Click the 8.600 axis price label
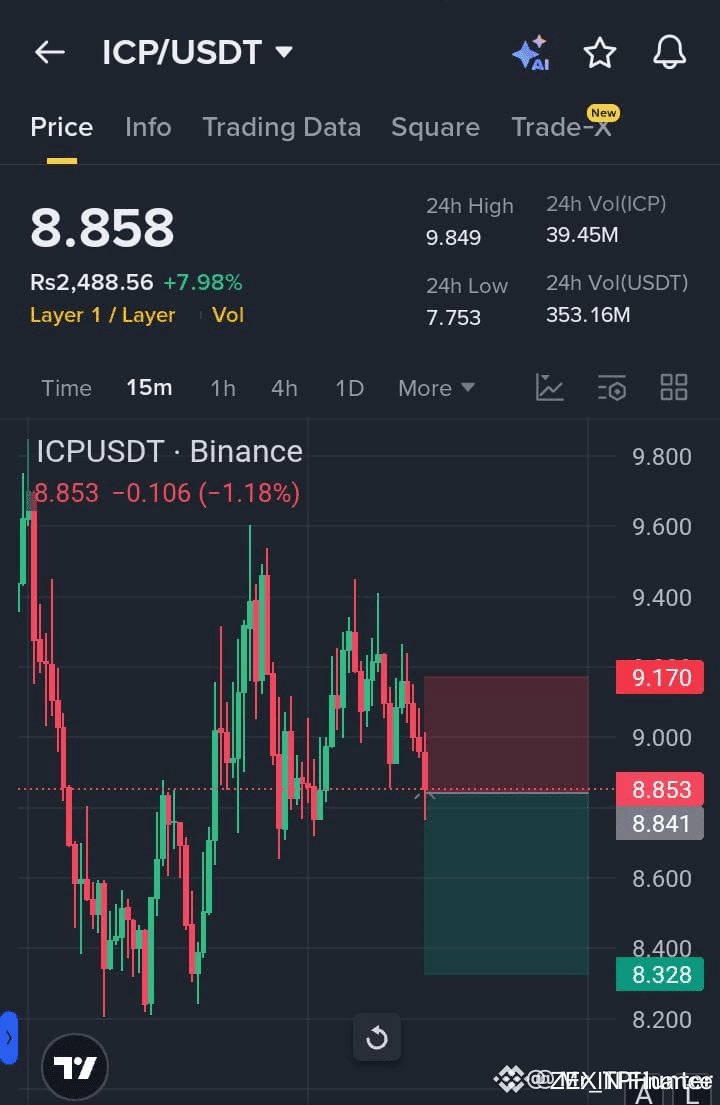Screen dimensions: 720x1105 pyautogui.click(x=662, y=879)
